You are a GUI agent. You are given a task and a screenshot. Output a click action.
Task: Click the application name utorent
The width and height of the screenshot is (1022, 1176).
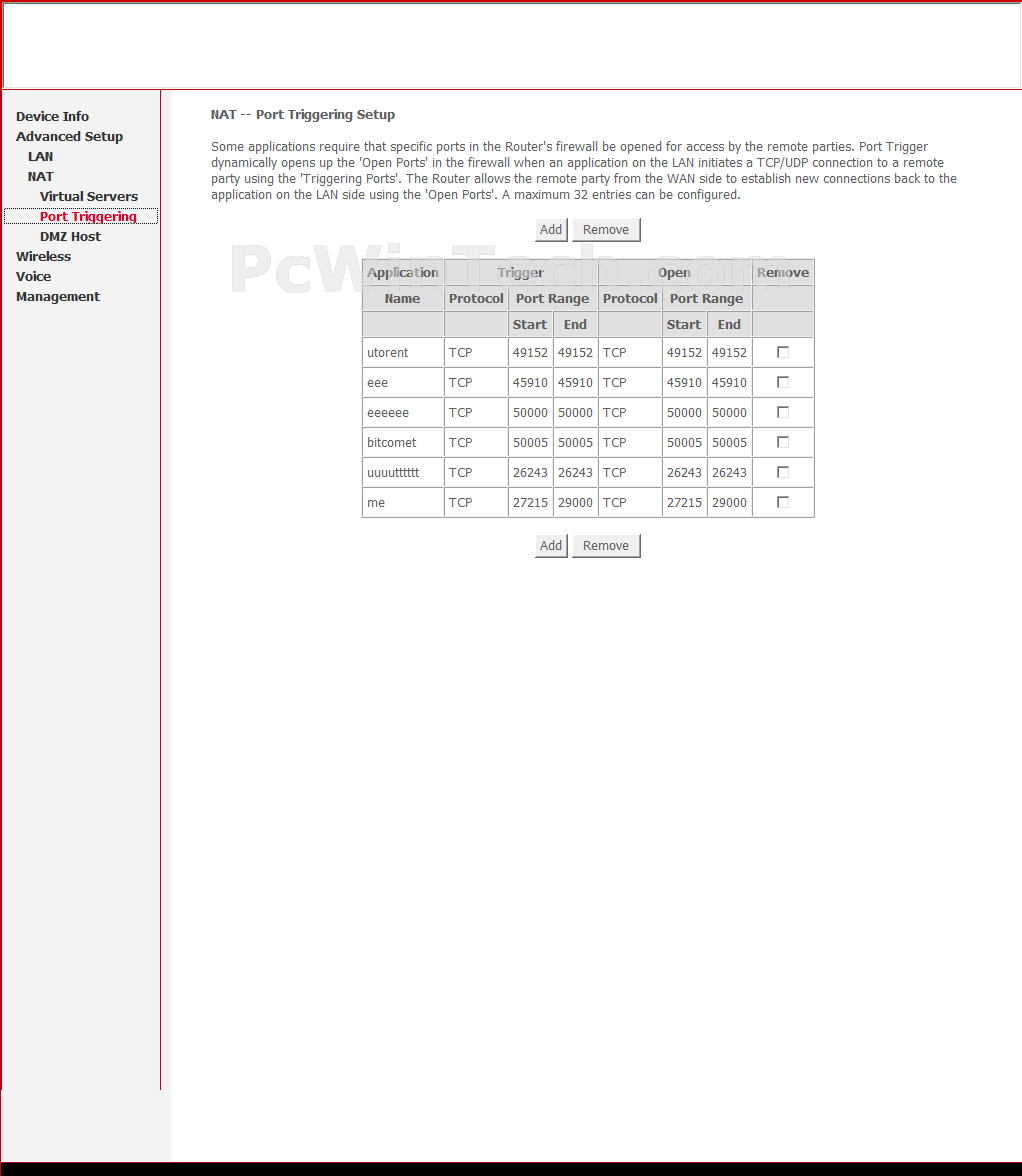point(388,352)
